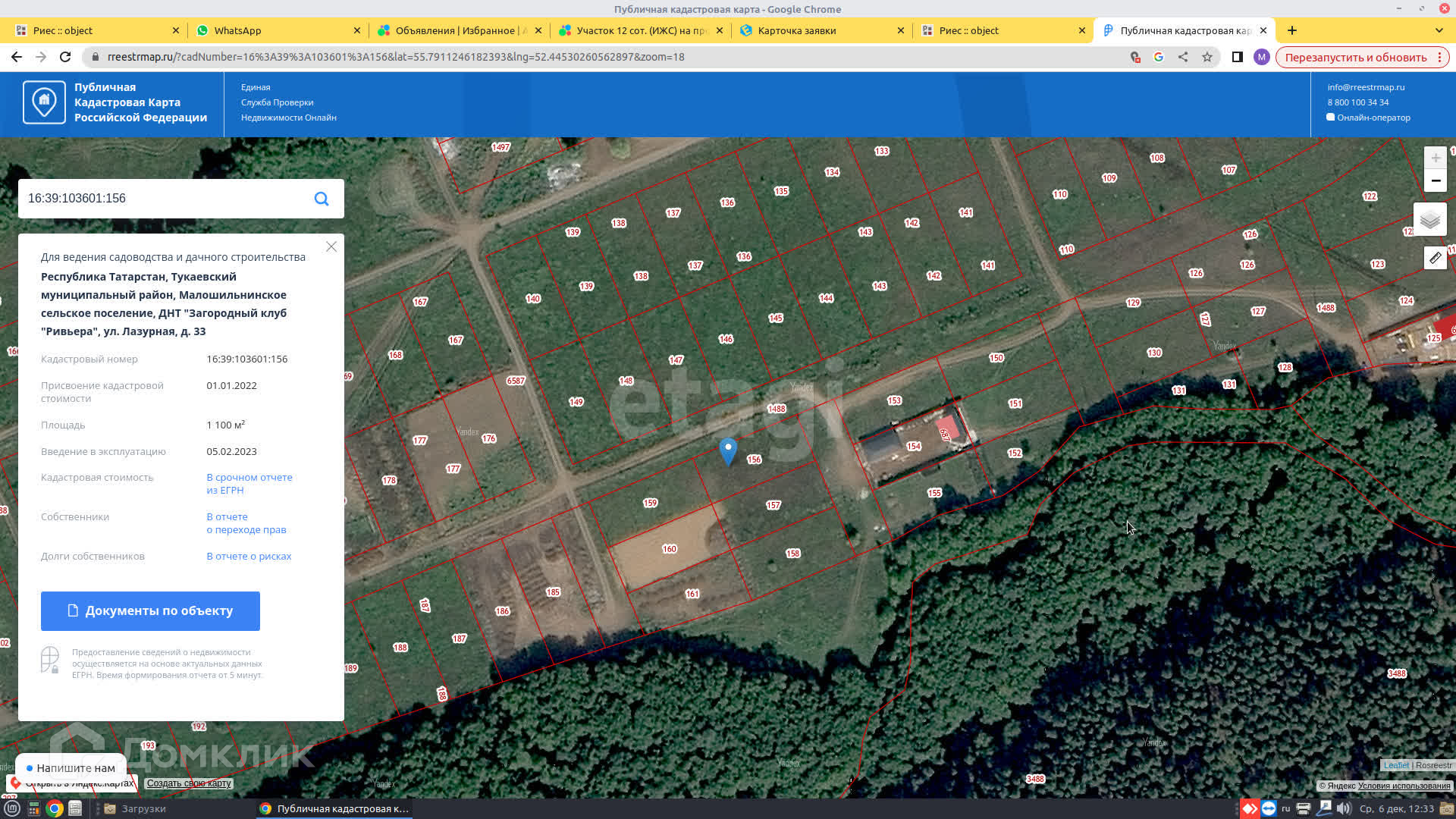Image resolution: width=1456 pixels, height=819 pixels.
Task: Bookmark this page with star icon
Action: click(x=1207, y=57)
